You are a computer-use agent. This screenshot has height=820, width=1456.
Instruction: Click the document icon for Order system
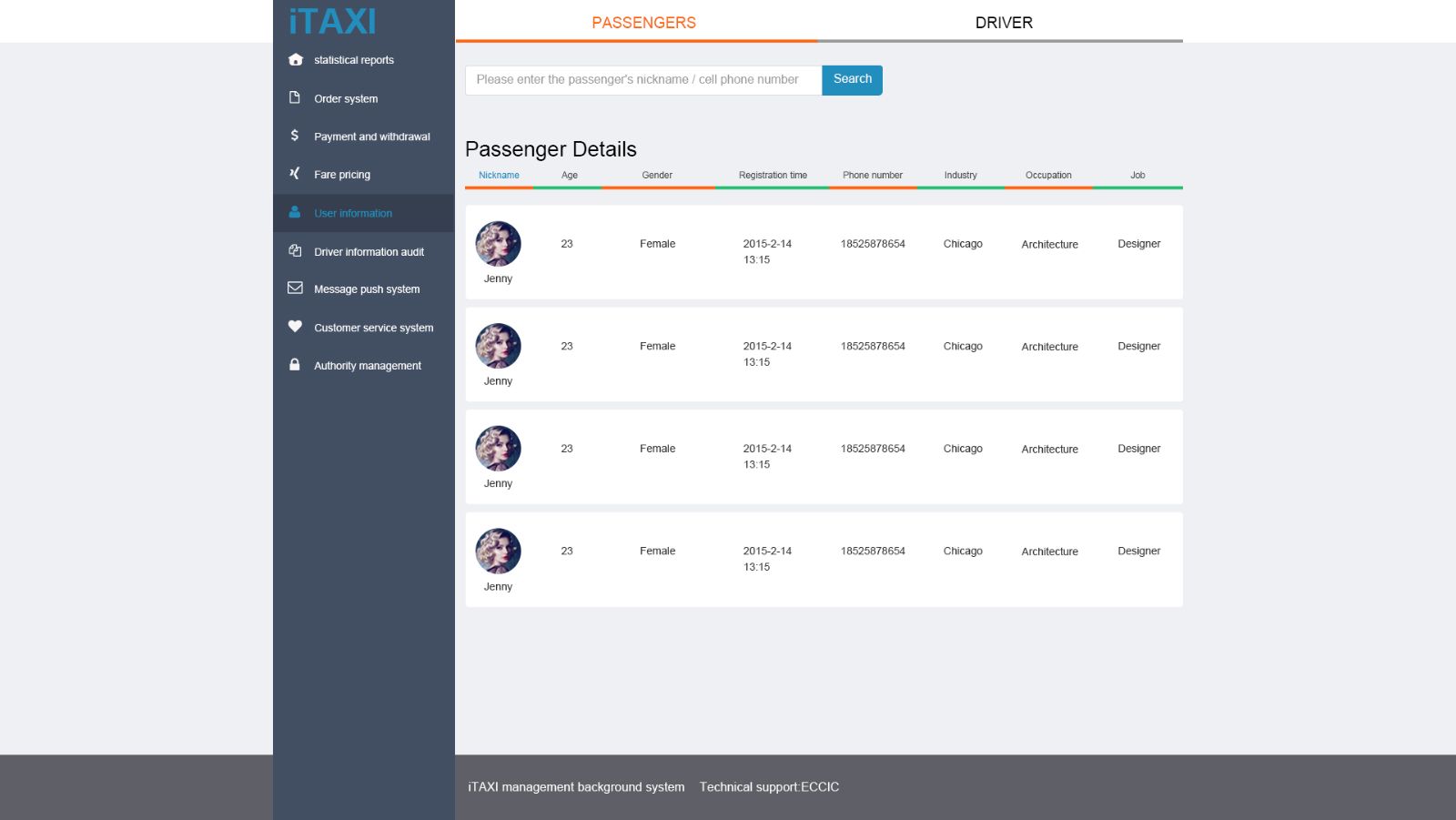click(295, 97)
